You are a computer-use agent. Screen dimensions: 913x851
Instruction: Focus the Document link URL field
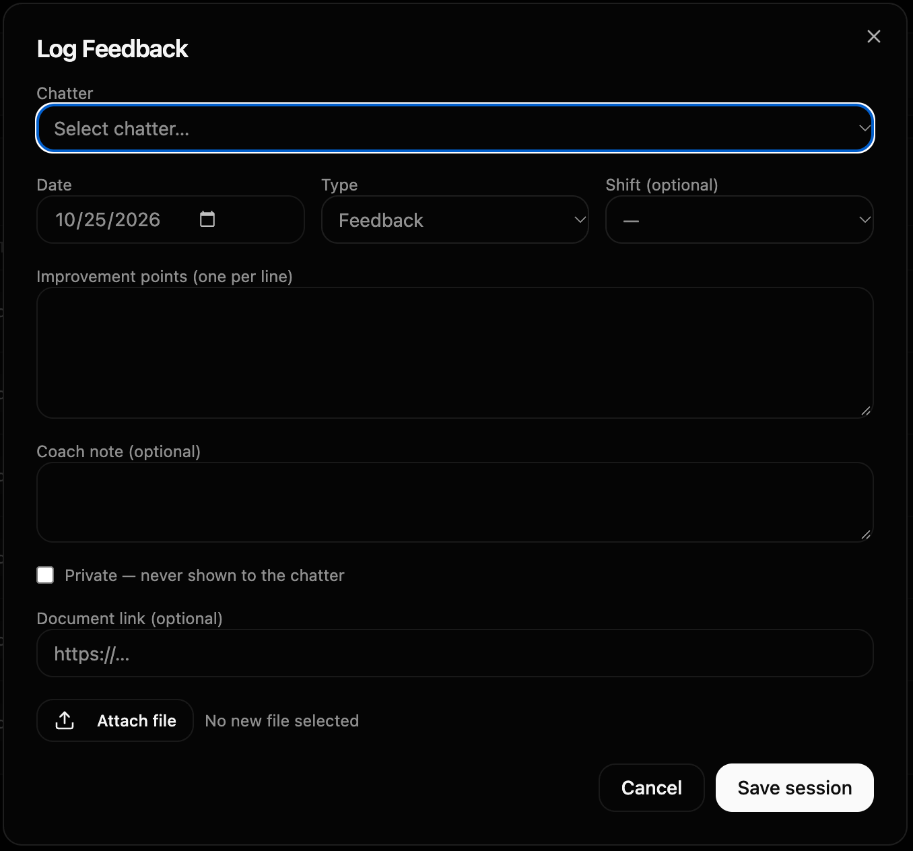click(x=455, y=653)
